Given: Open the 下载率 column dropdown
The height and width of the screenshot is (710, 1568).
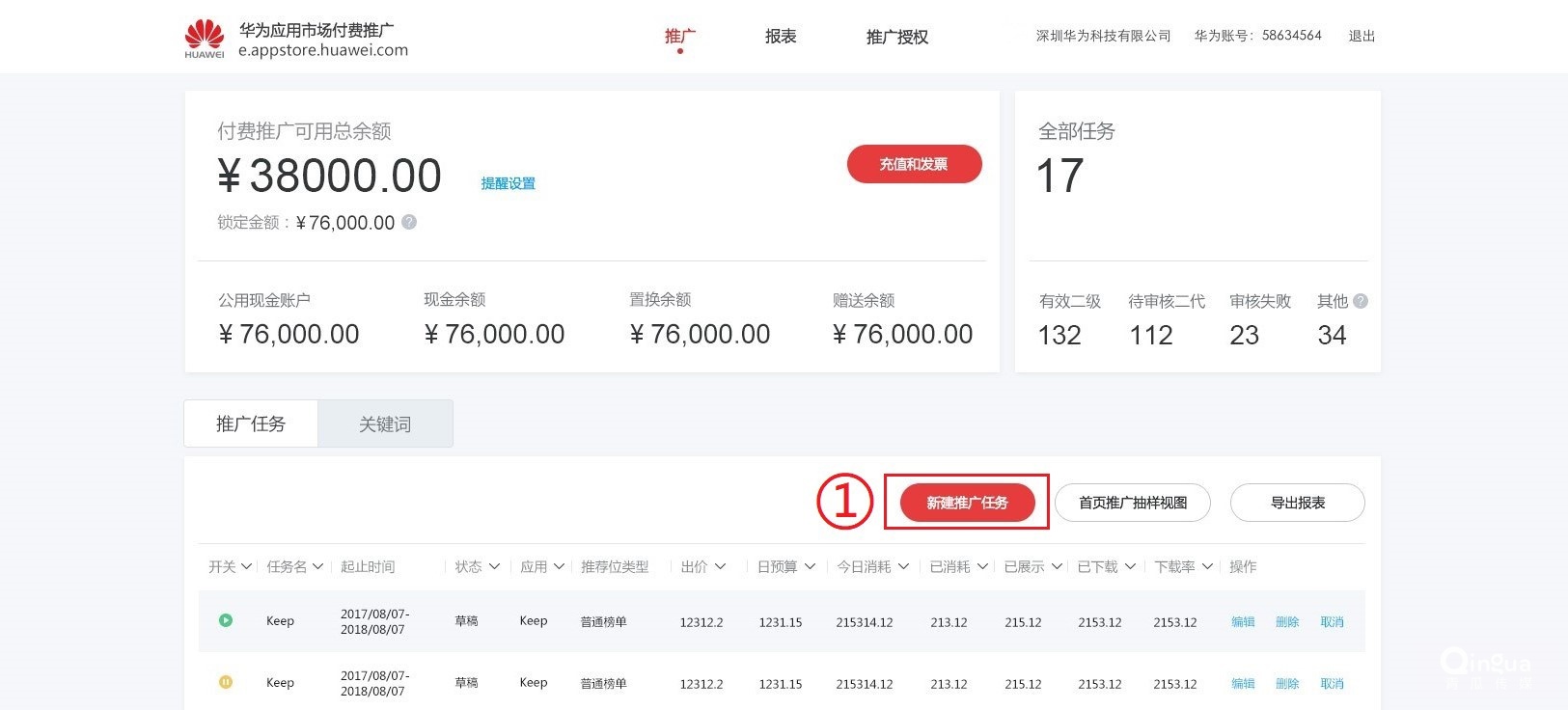Looking at the screenshot, I should [x=1207, y=567].
